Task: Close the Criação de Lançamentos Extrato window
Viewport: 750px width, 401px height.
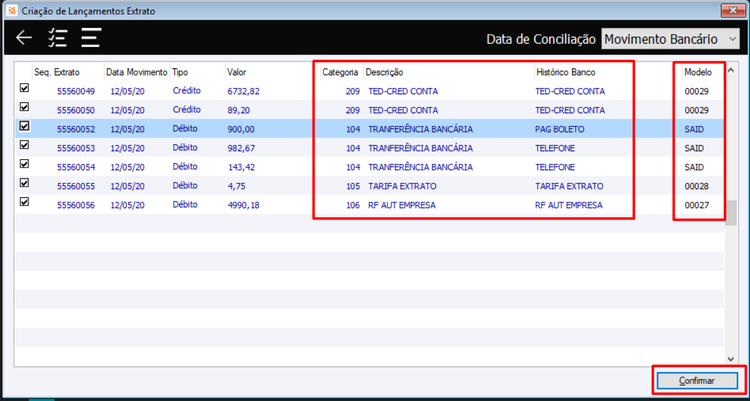Action: tap(732, 10)
